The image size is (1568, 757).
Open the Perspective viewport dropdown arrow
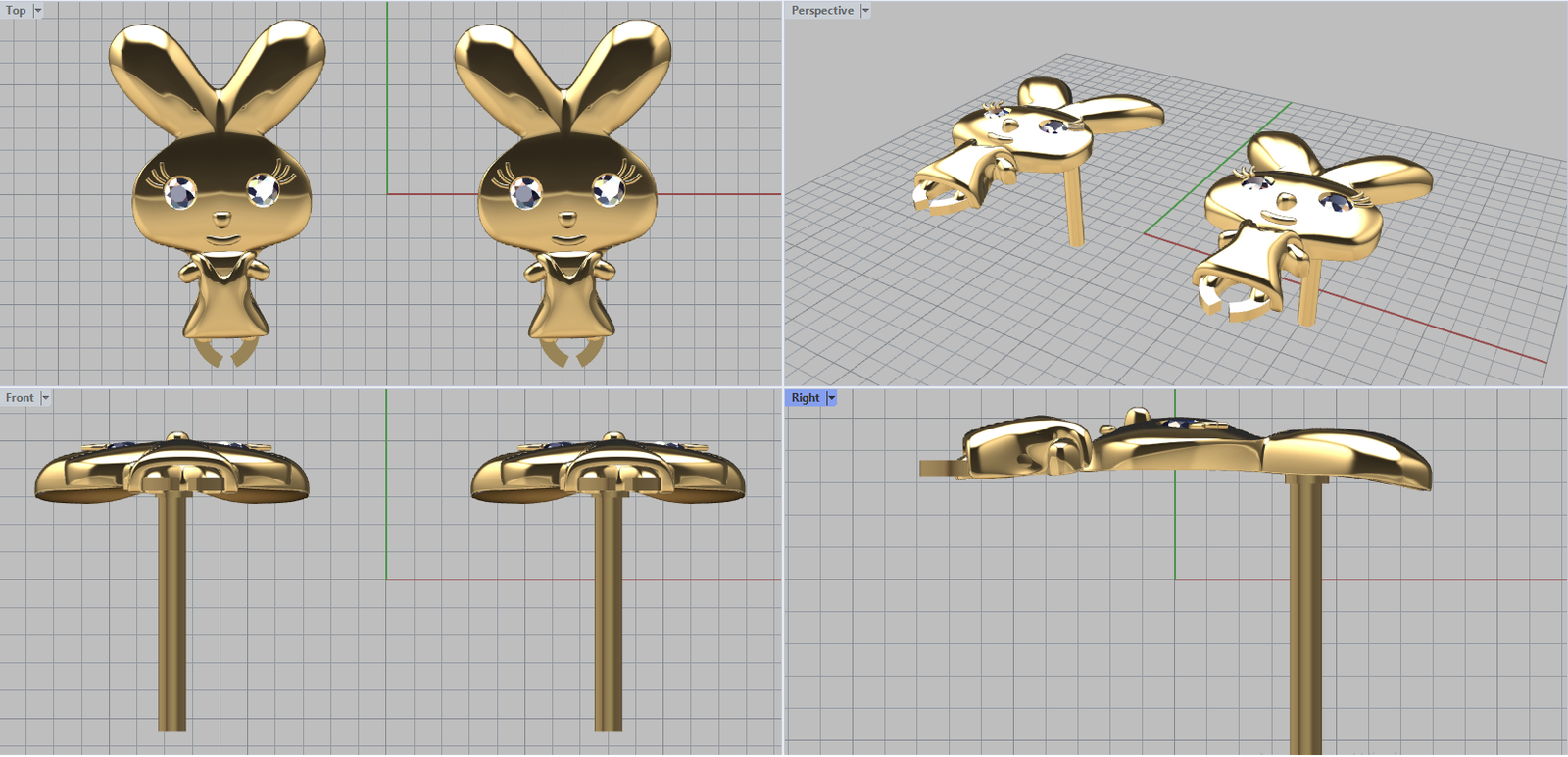click(865, 11)
